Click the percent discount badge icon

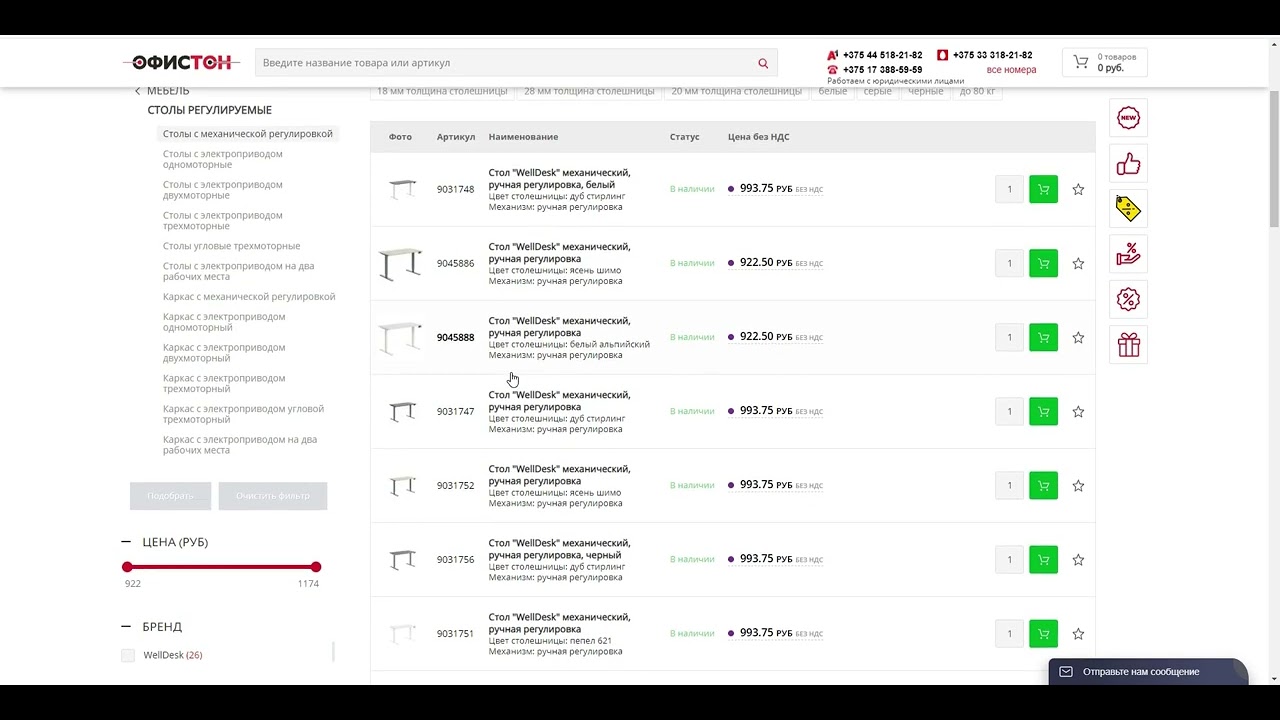[x=1128, y=299]
